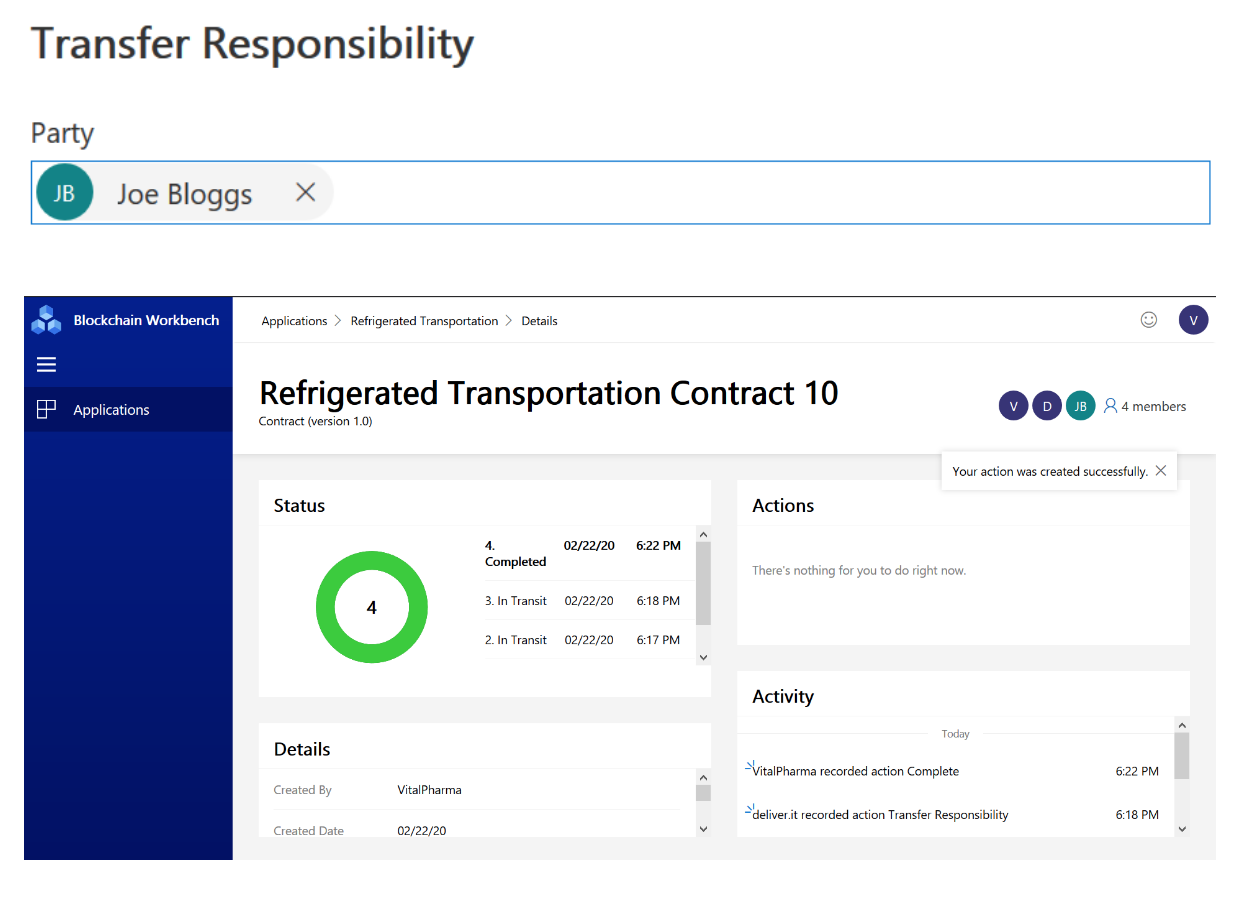
Task: Remove Joe Bloggs from Party field
Action: point(306,192)
